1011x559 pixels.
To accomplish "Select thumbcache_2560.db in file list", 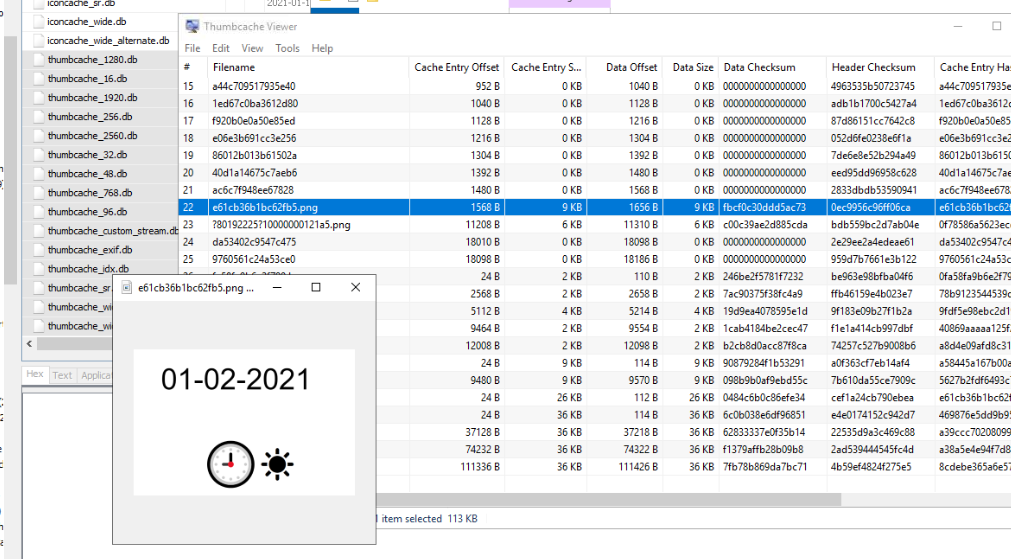I will (92, 135).
